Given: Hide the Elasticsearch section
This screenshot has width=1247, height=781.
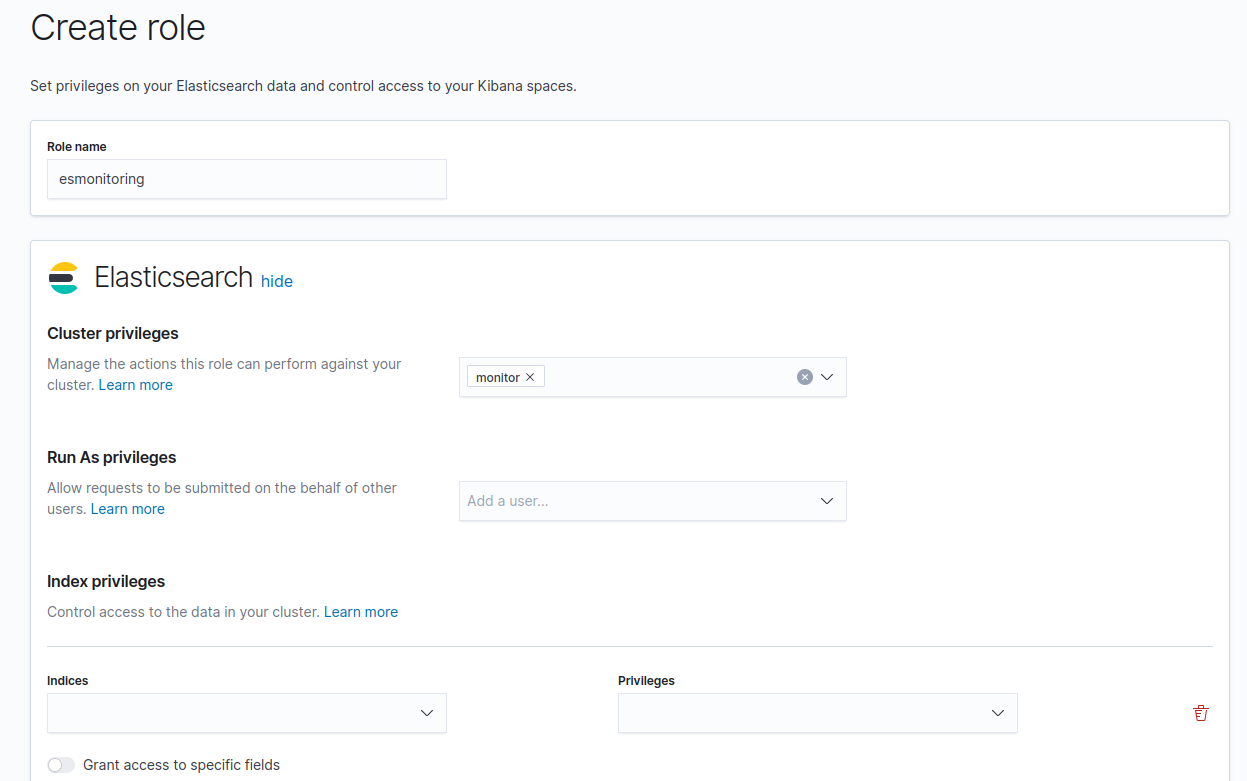Looking at the screenshot, I should coord(277,282).
